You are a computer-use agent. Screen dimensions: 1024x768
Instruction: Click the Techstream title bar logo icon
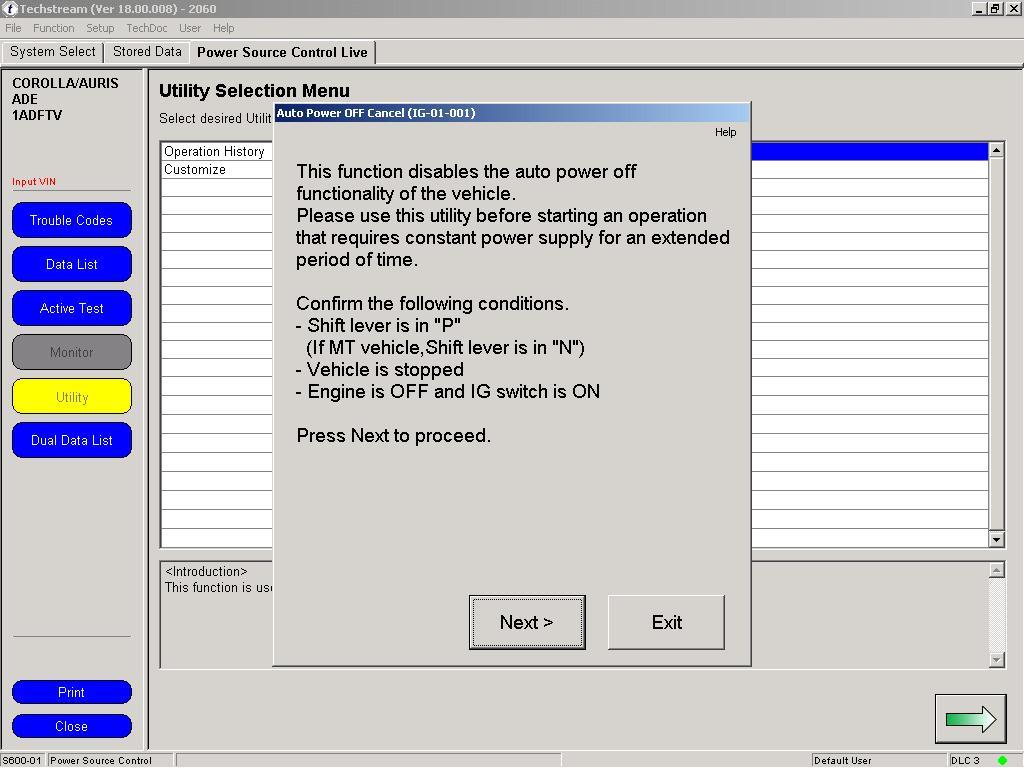coord(10,8)
